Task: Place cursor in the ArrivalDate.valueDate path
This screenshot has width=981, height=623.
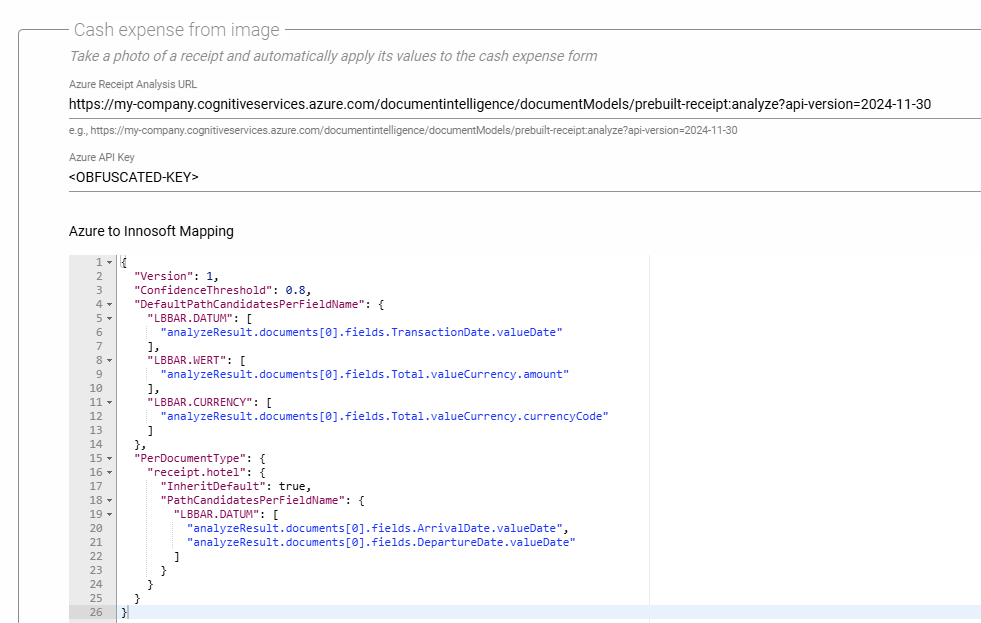Action: [x=377, y=528]
